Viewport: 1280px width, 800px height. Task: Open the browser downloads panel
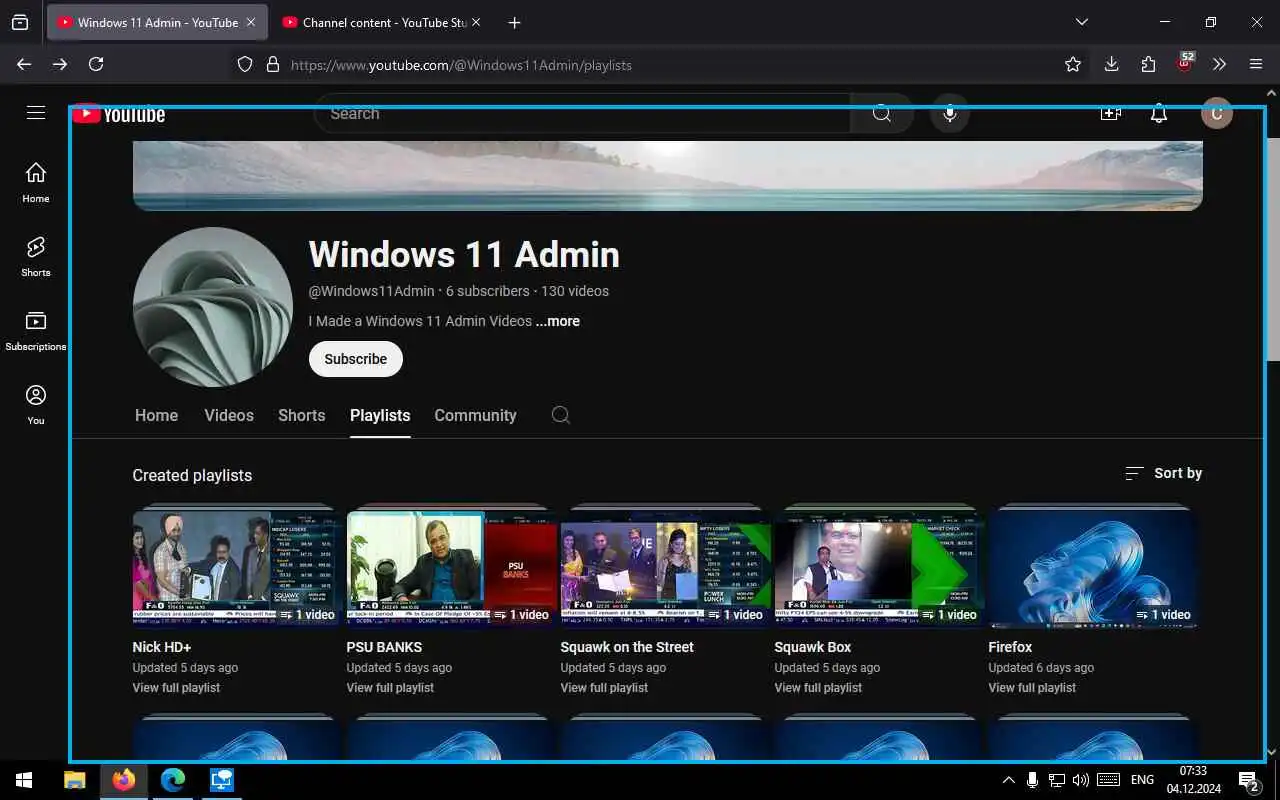(1111, 64)
